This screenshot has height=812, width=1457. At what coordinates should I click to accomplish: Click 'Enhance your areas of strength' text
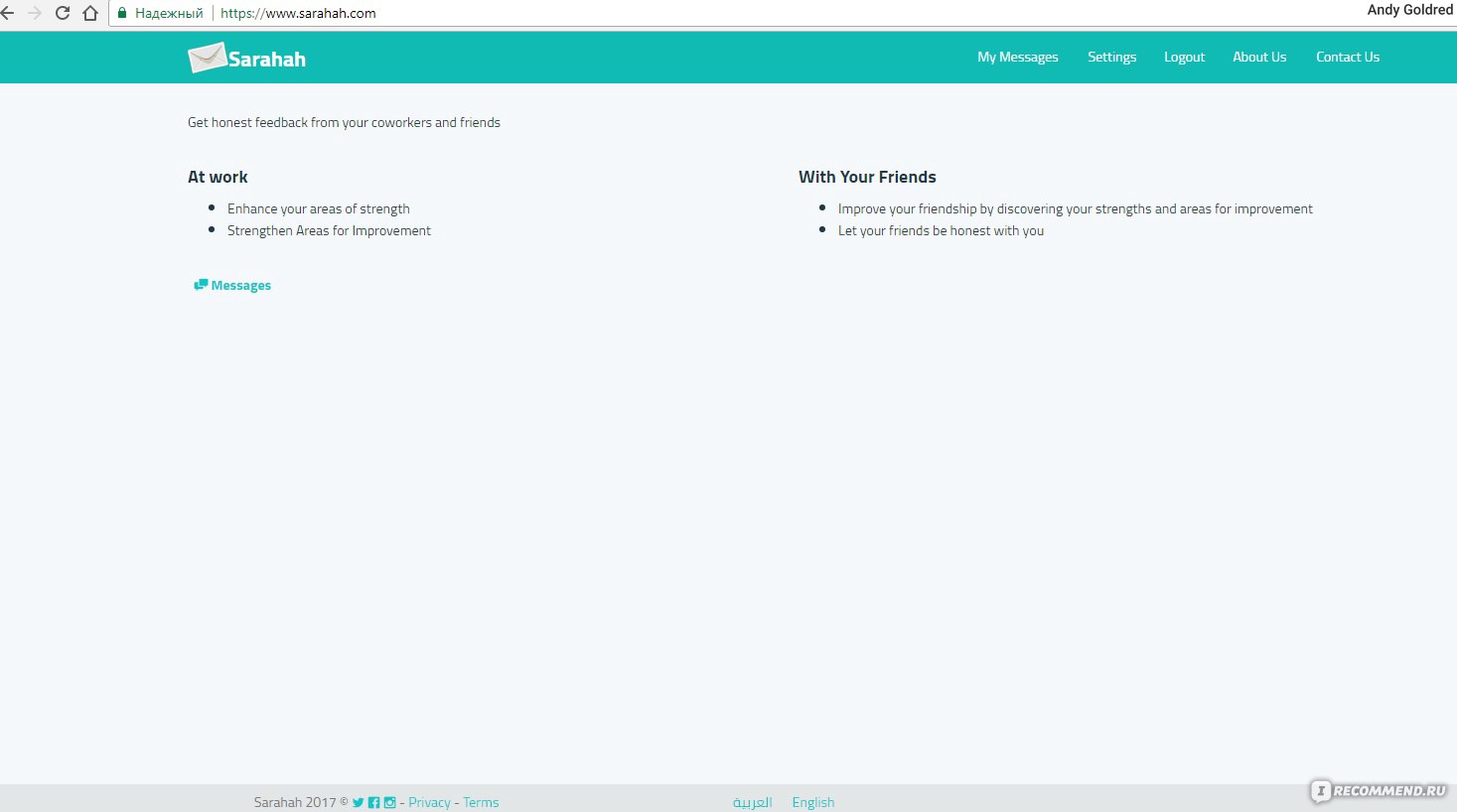tap(319, 208)
